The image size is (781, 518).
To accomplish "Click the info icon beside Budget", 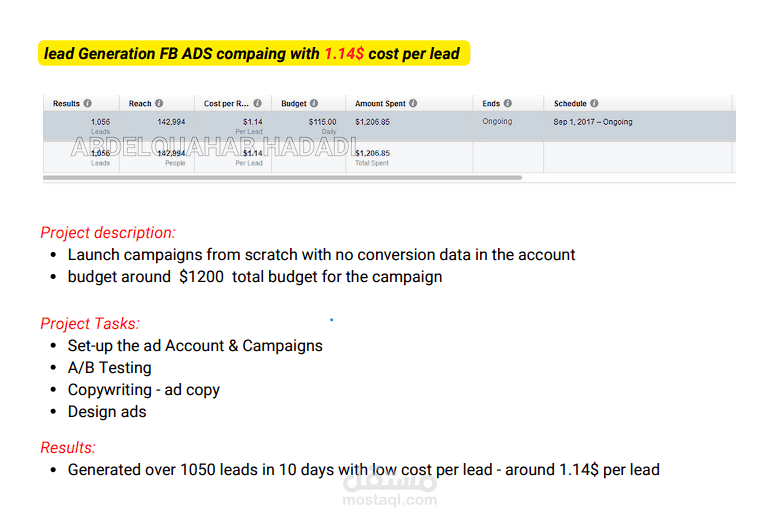I will [314, 103].
